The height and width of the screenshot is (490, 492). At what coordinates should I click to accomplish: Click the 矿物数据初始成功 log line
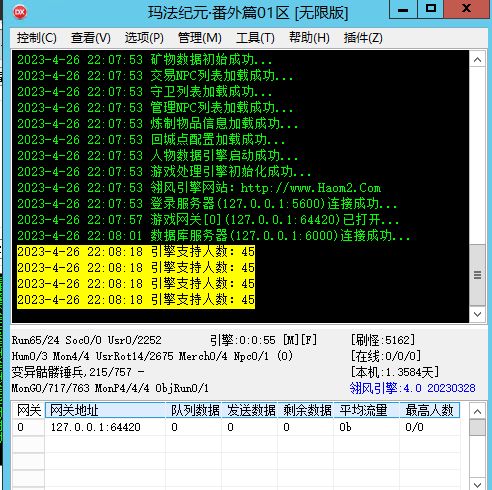145,60
